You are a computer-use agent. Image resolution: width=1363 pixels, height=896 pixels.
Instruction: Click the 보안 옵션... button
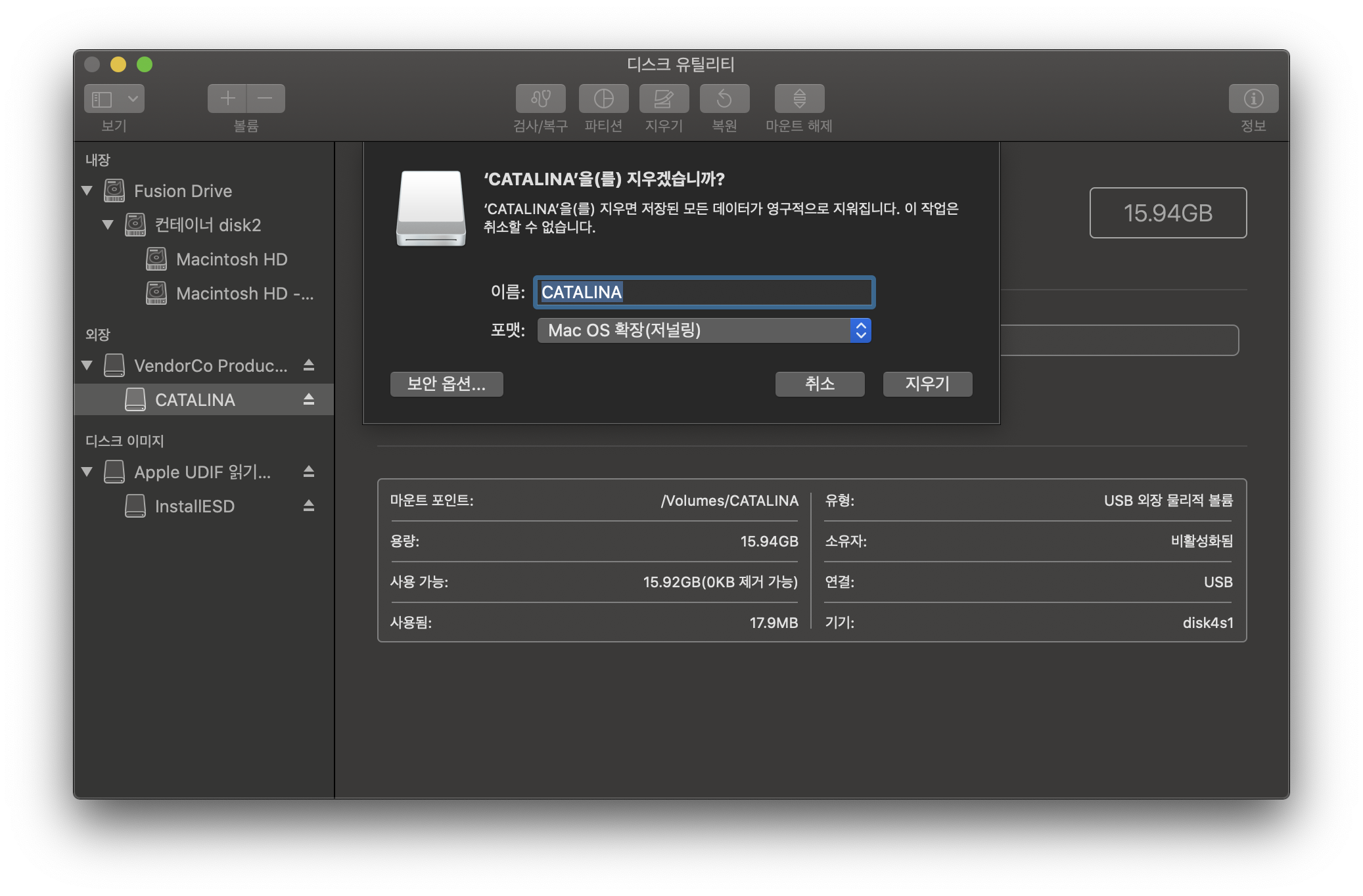point(446,384)
